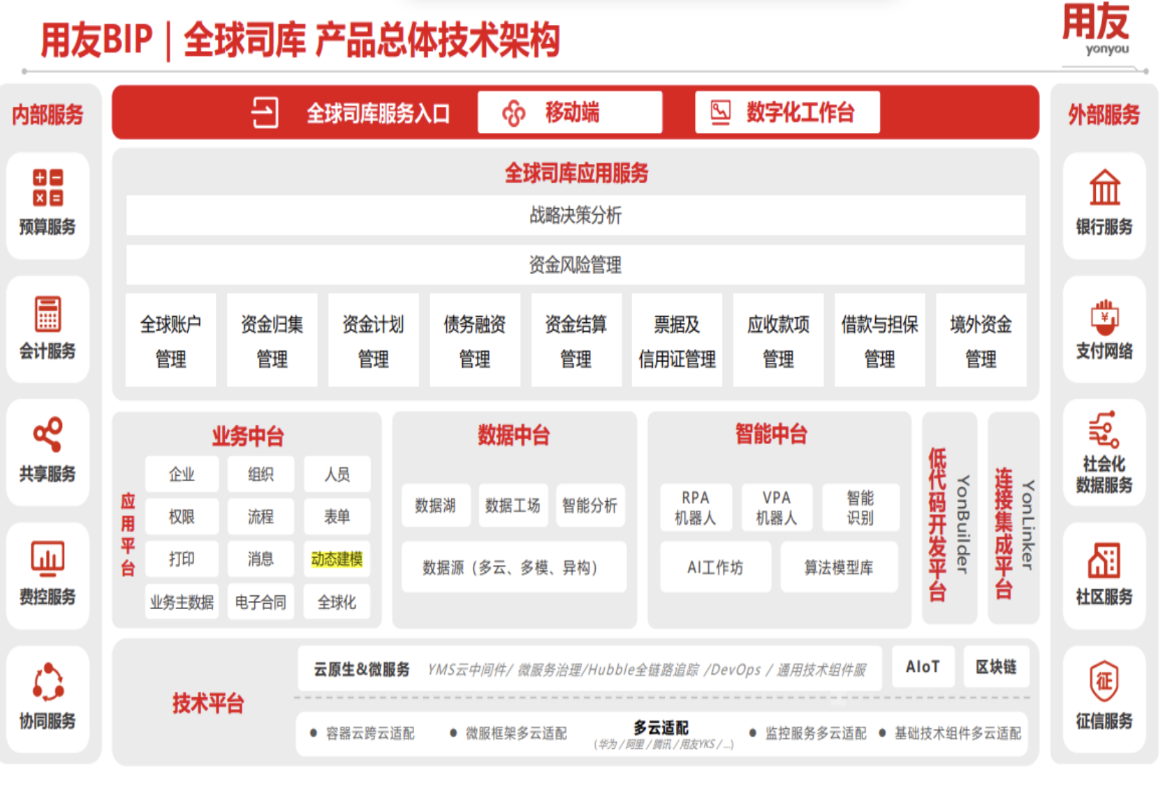This screenshot has width=1166, height=786.
Task: Click the 会计服务 calculator icon
Action: [x=48, y=314]
